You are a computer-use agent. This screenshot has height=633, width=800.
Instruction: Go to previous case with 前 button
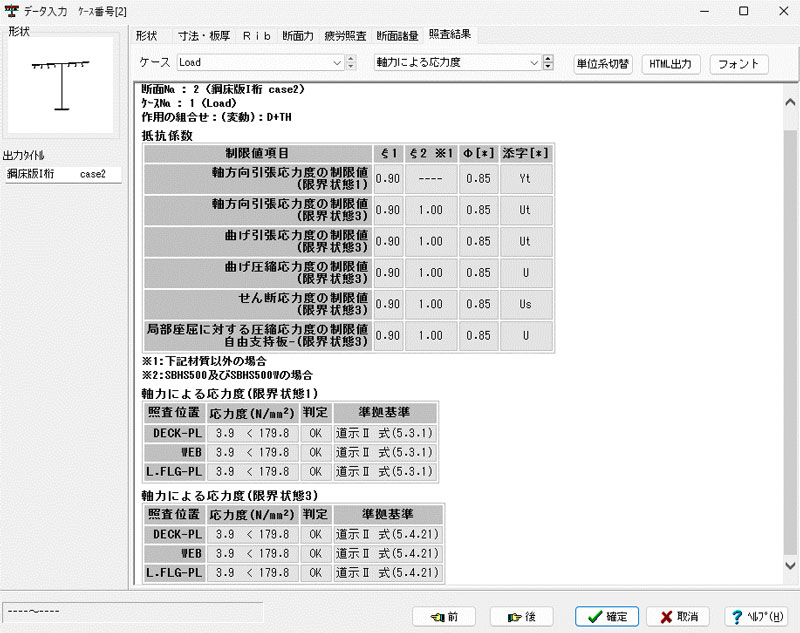pyautogui.click(x=444, y=617)
